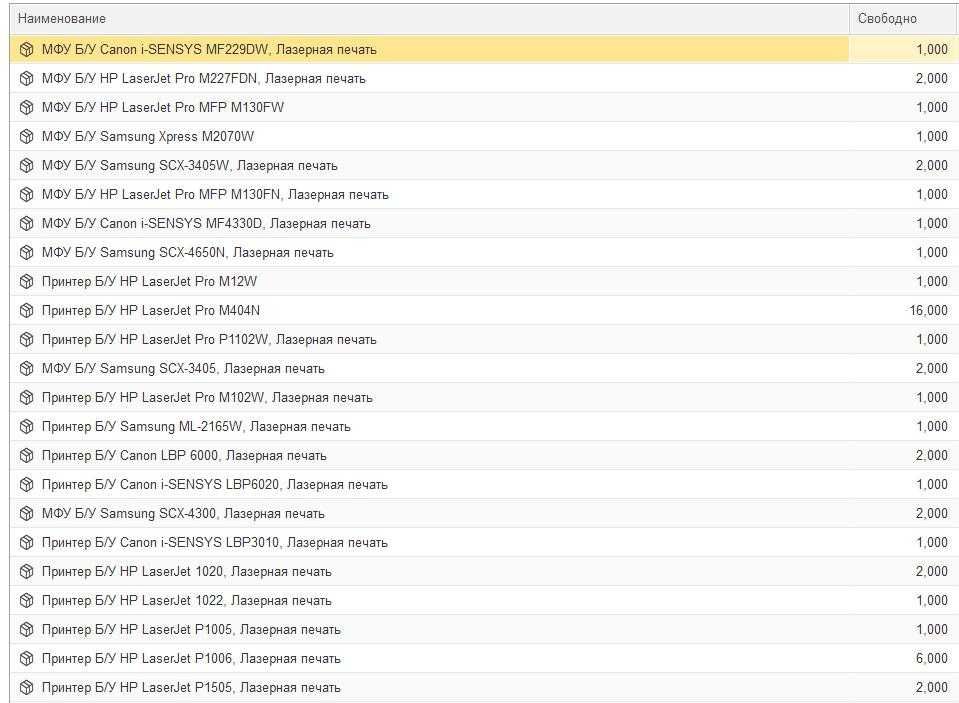Select row 'МФУ Б/У Samsung SCX-4650N, Лазерная печать'
Screen dimensions: 959x703
[x=484, y=253]
